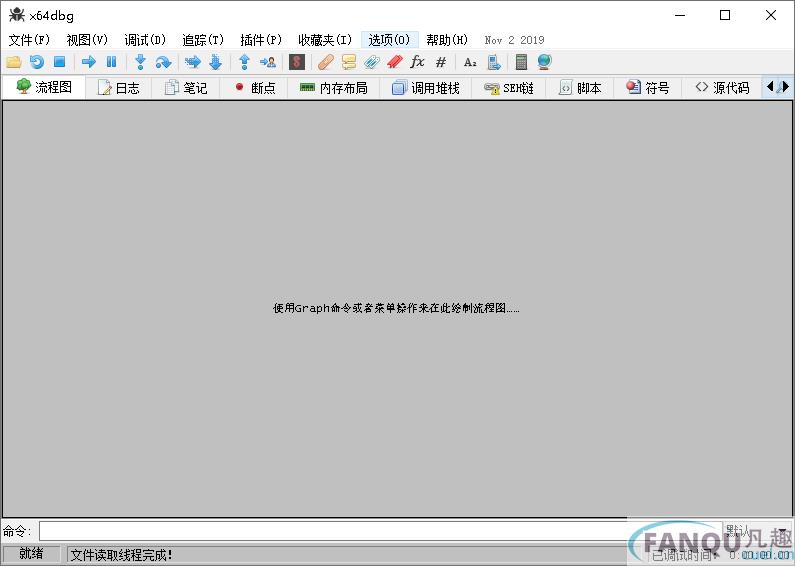Screen dimensions: 795x566
Task: Click the open file folder icon
Action: [x=14, y=62]
